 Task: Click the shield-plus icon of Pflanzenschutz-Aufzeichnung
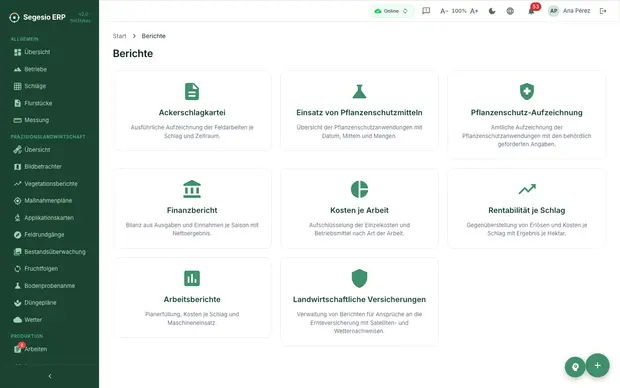(527, 91)
